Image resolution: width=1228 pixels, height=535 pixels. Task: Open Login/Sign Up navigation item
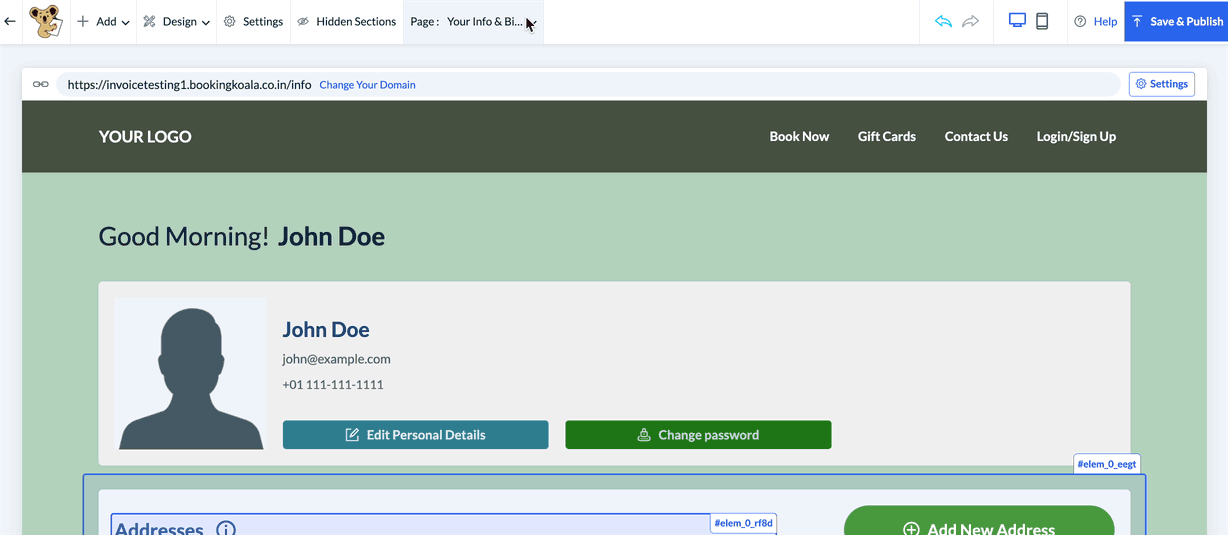(1076, 136)
